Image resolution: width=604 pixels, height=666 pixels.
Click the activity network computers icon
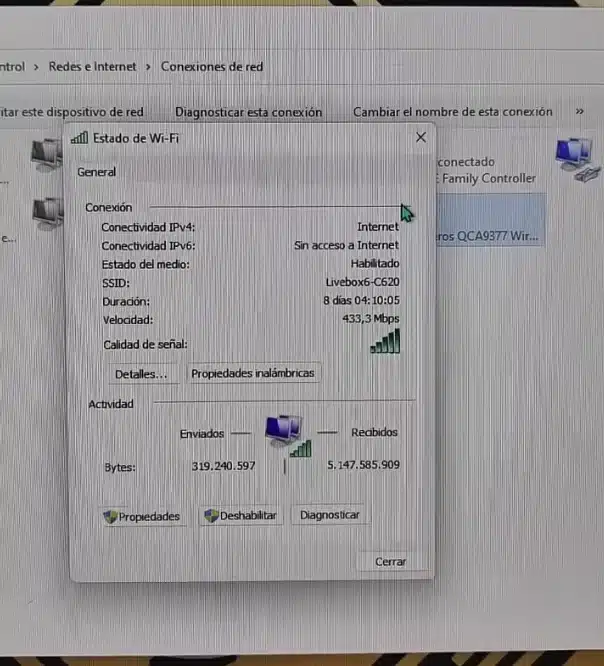click(x=288, y=435)
